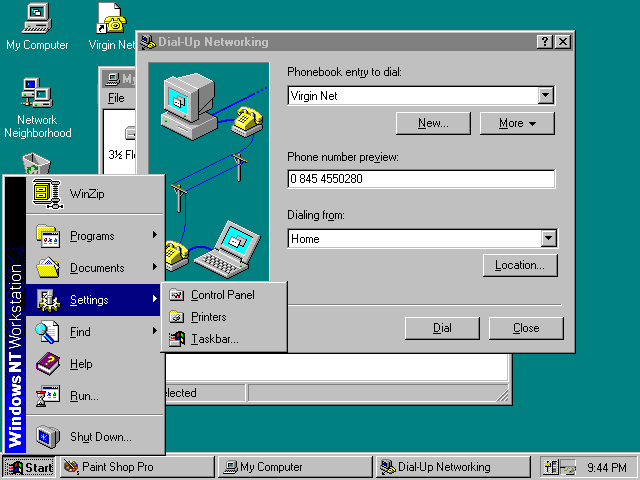Click the Run icon in Start menu
Viewport: 640px width, 480px height.
click(47, 396)
